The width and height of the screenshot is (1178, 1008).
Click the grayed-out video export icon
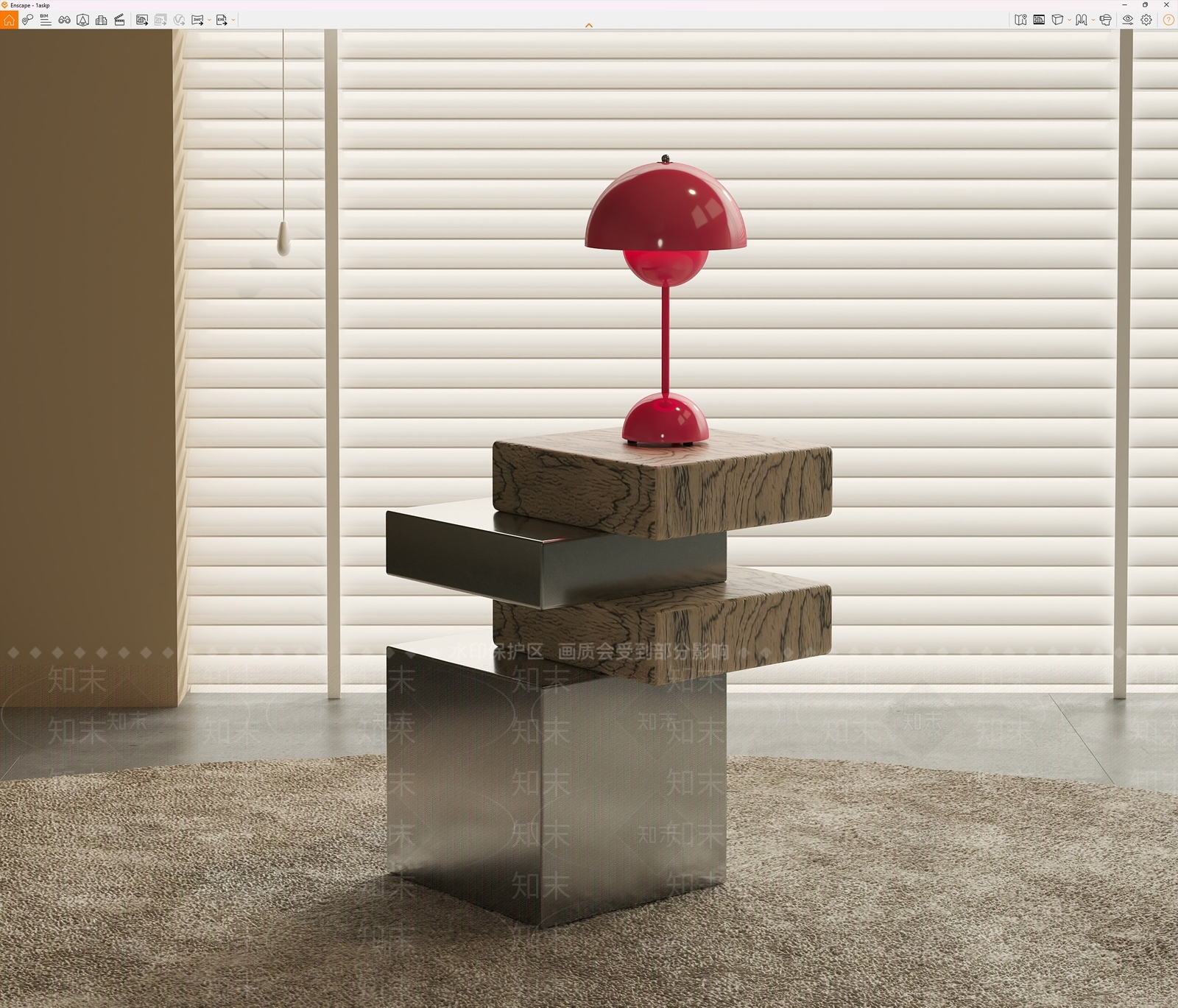[x=179, y=20]
